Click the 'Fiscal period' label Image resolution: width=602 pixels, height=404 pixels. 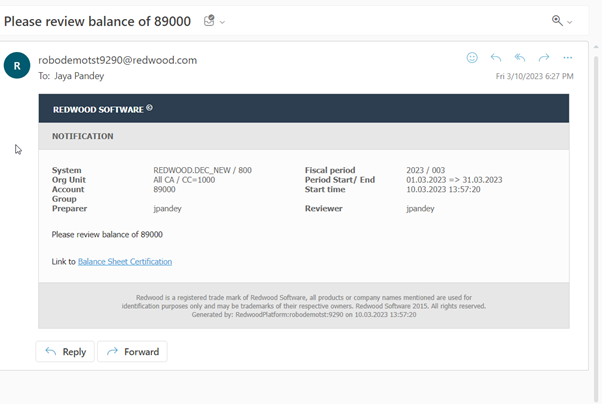coord(330,170)
